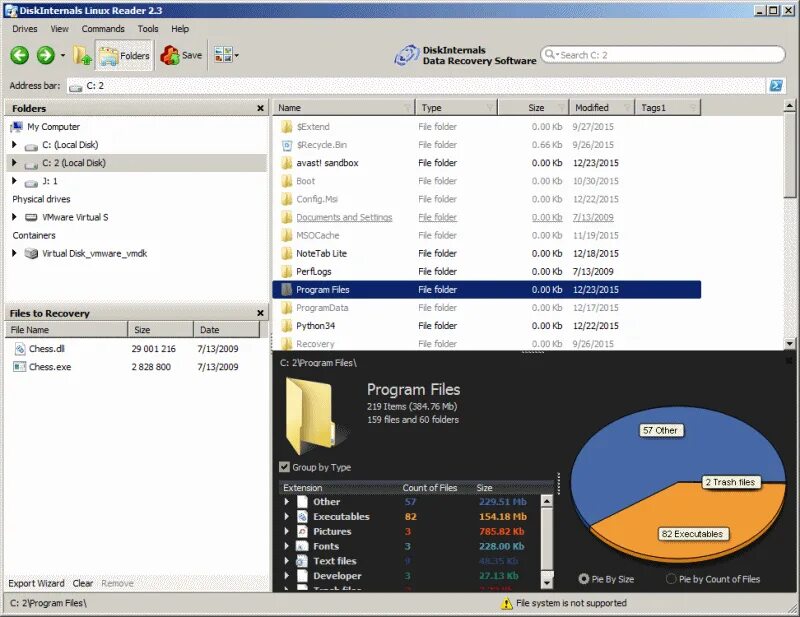
Task: Click the Developer group icon
Action: pos(302,576)
